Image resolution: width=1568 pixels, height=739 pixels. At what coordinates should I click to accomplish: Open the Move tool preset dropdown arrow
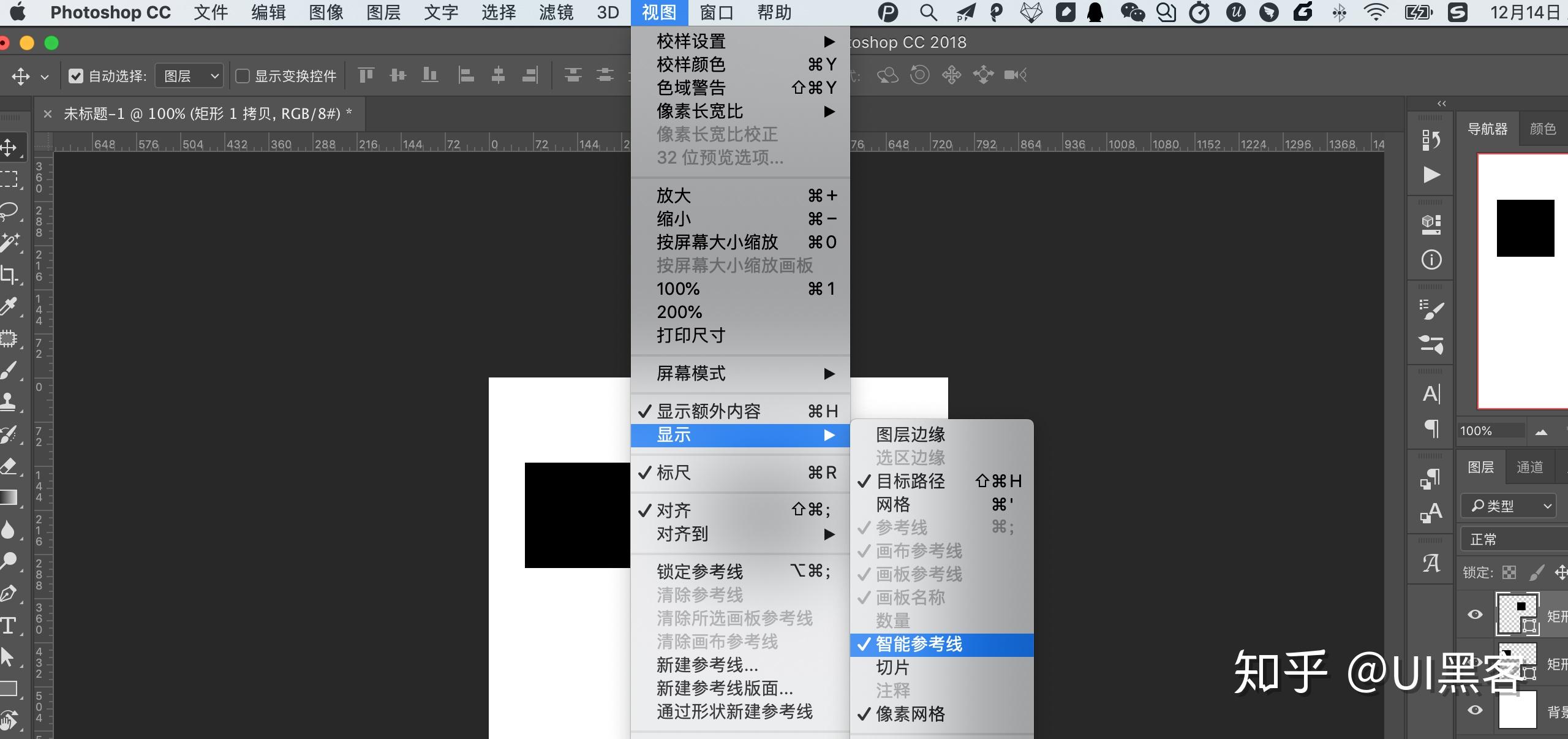point(44,77)
